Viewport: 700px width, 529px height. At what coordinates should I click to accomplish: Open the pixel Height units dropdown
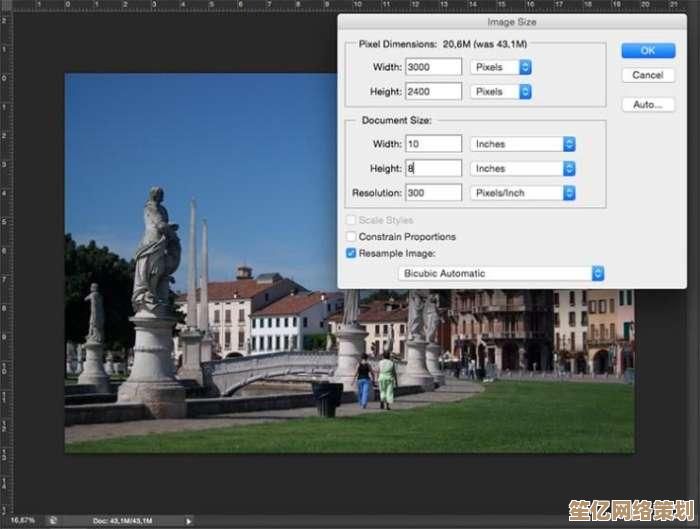(x=500, y=92)
